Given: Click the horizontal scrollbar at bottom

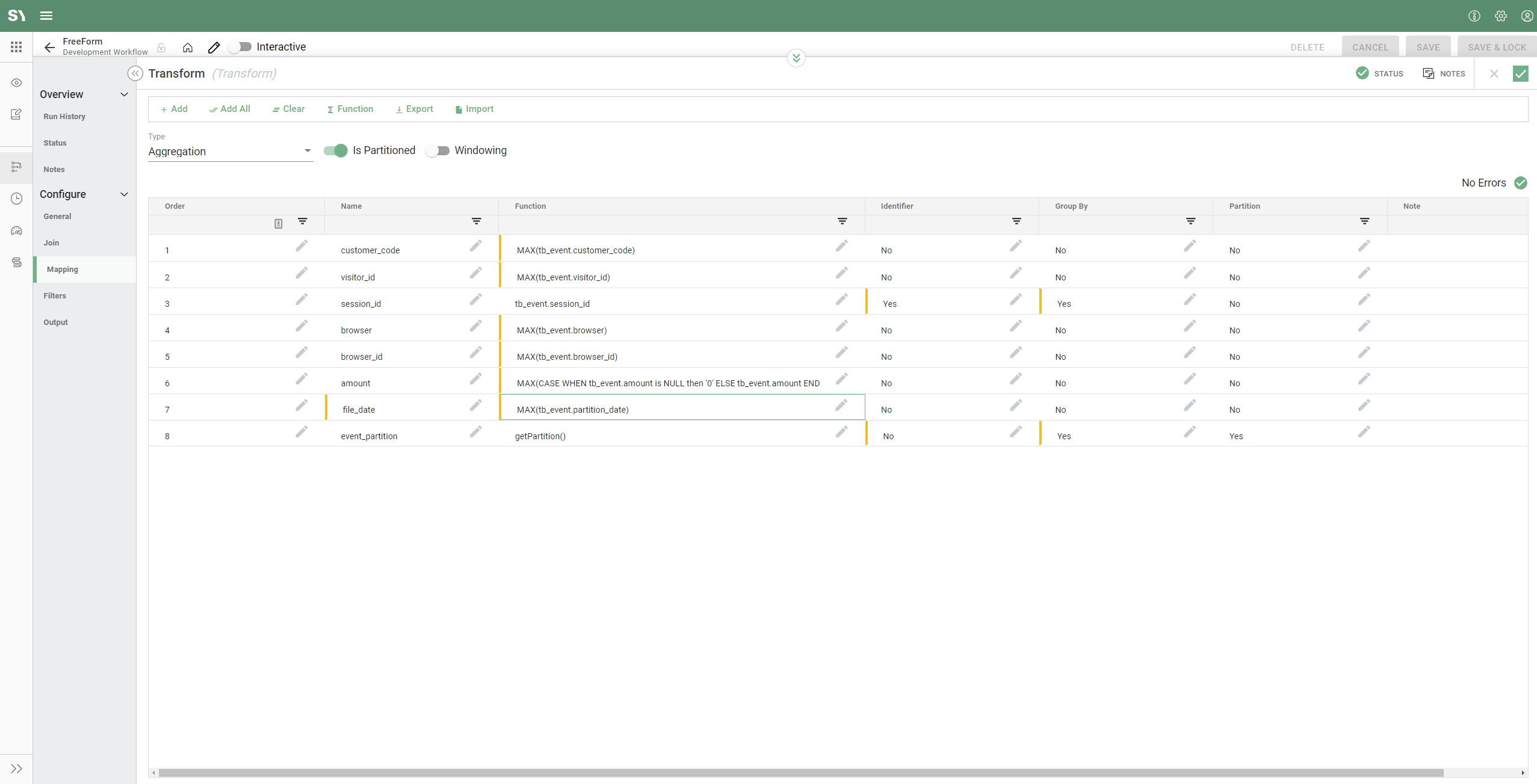Looking at the screenshot, I should pyautogui.click(x=800, y=773).
